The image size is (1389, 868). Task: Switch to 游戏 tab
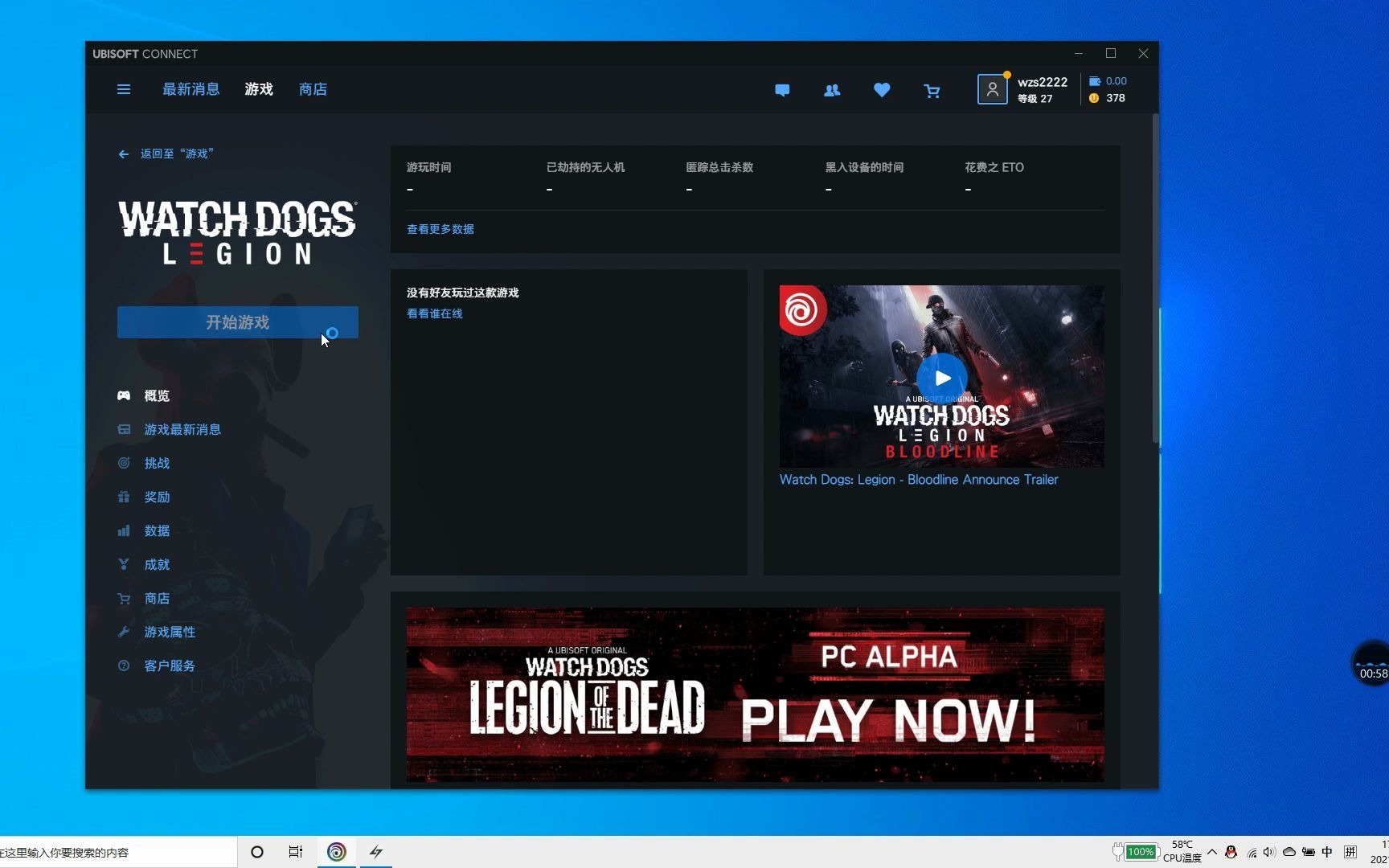point(259,89)
